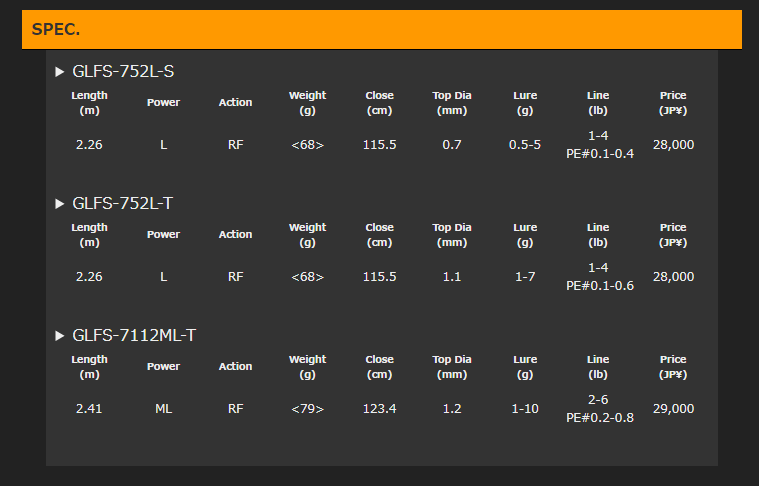Click the 29,000 price value
The height and width of the screenshot is (486, 759).
click(x=673, y=409)
